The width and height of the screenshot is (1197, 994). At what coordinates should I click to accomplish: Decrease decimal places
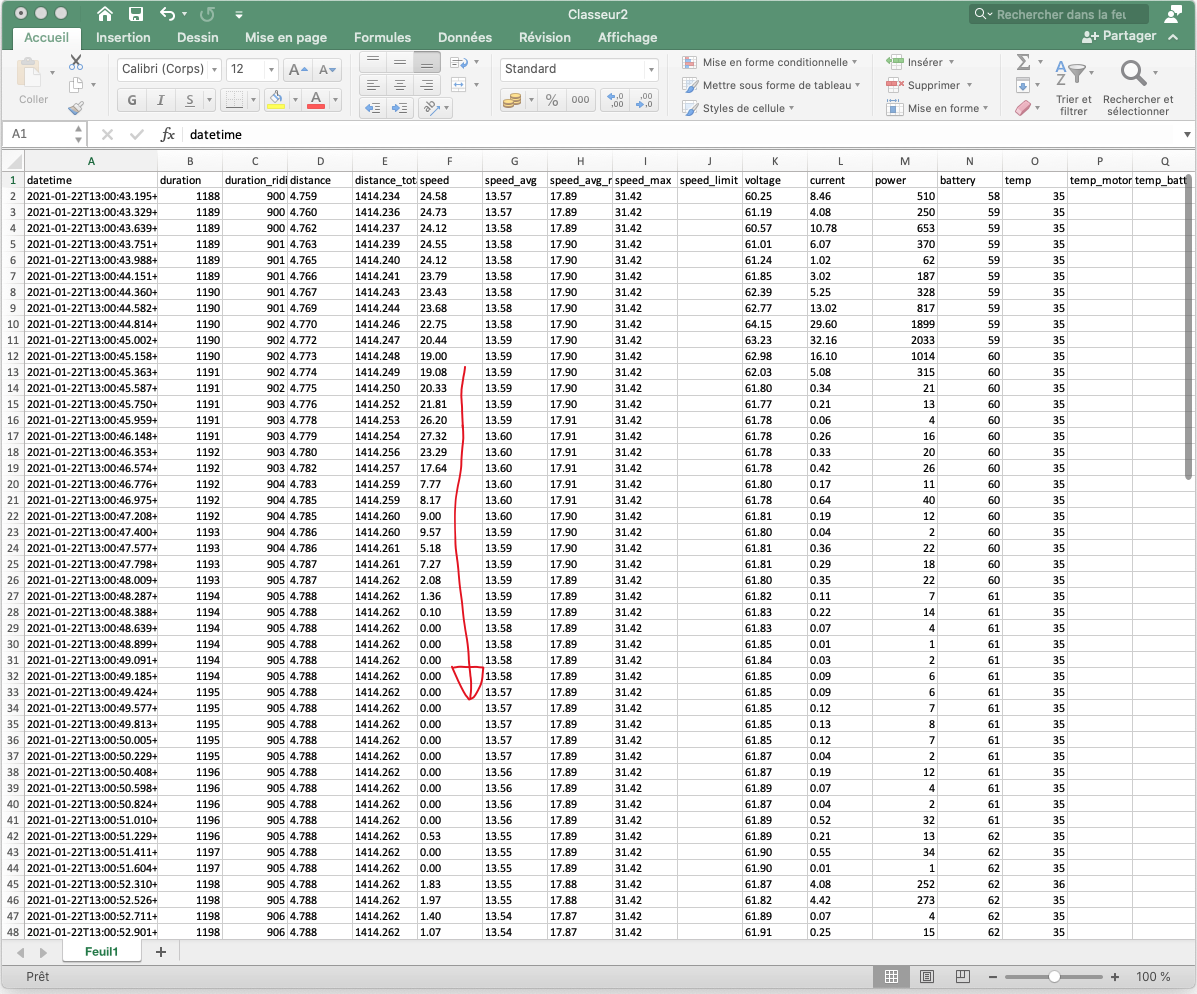click(644, 100)
